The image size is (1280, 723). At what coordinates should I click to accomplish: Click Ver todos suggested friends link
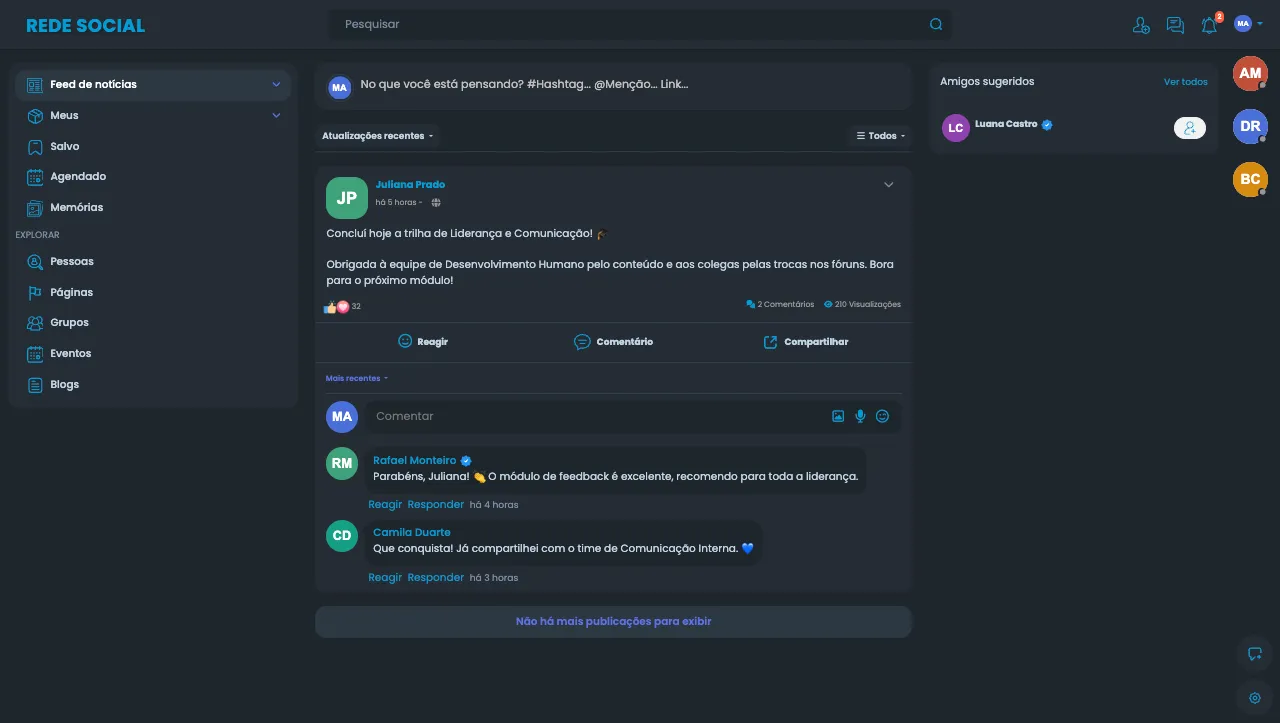tap(1186, 82)
